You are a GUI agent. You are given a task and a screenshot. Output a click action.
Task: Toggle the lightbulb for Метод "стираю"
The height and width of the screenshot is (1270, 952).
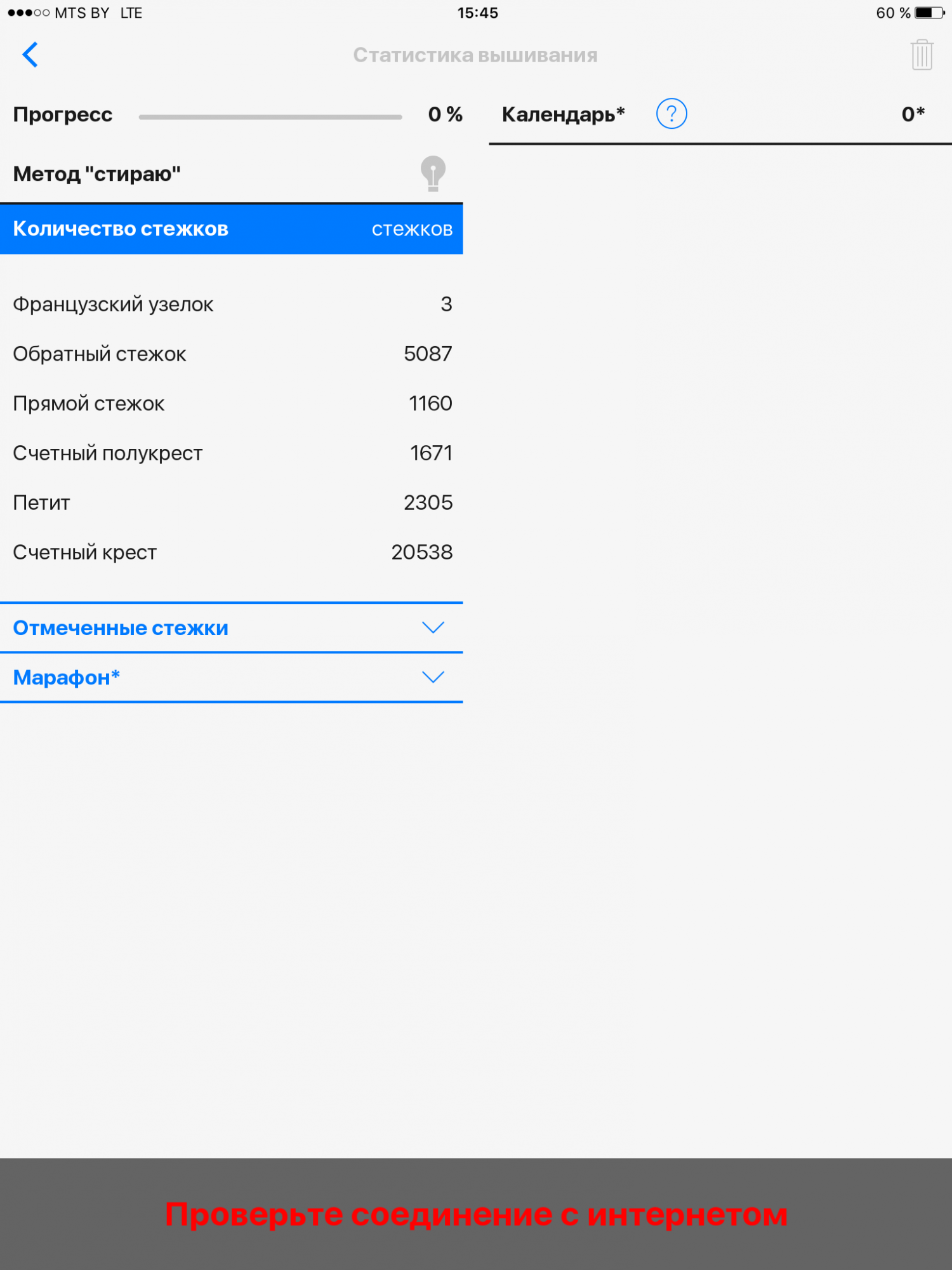tap(433, 173)
